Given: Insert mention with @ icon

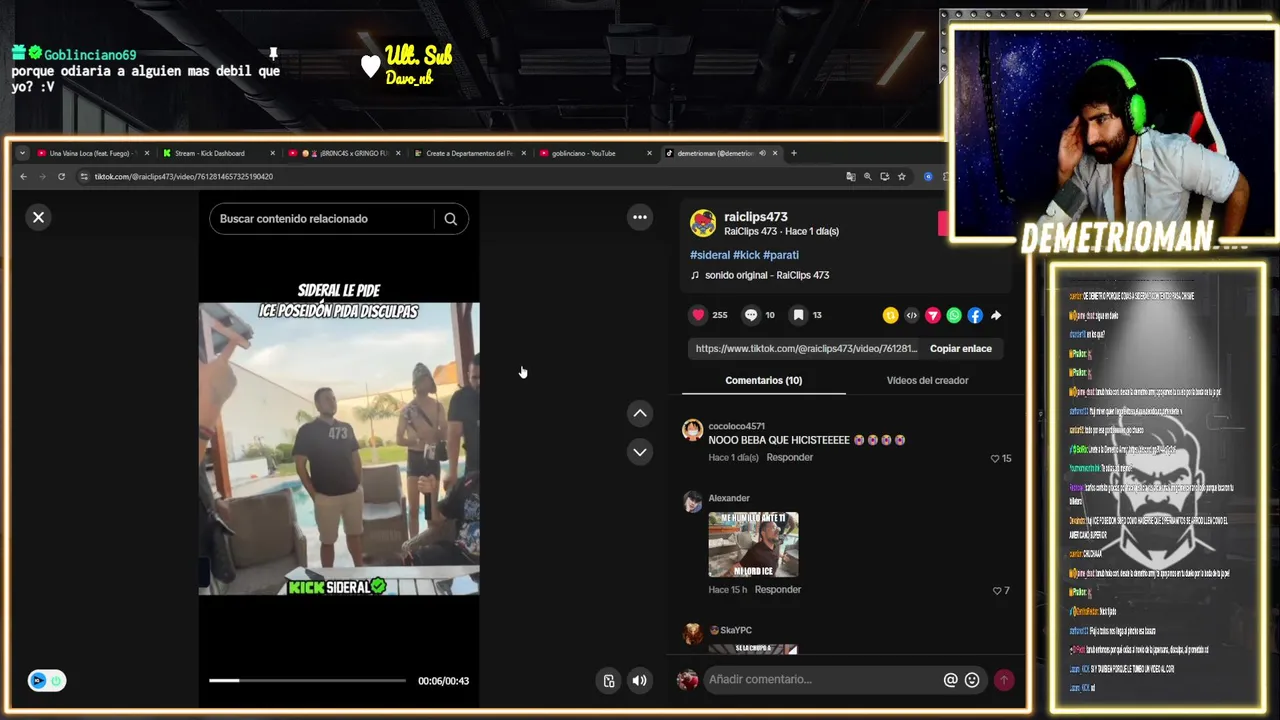Looking at the screenshot, I should [x=950, y=680].
